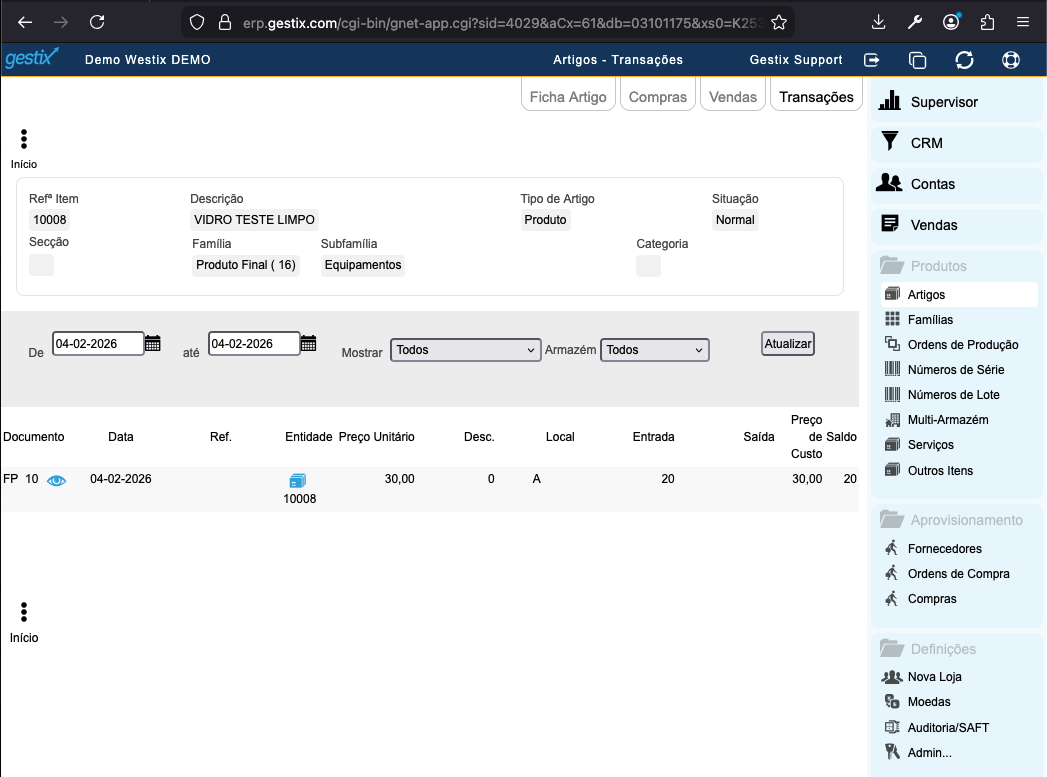Click the De start date field
1047x777 pixels.
click(x=97, y=344)
